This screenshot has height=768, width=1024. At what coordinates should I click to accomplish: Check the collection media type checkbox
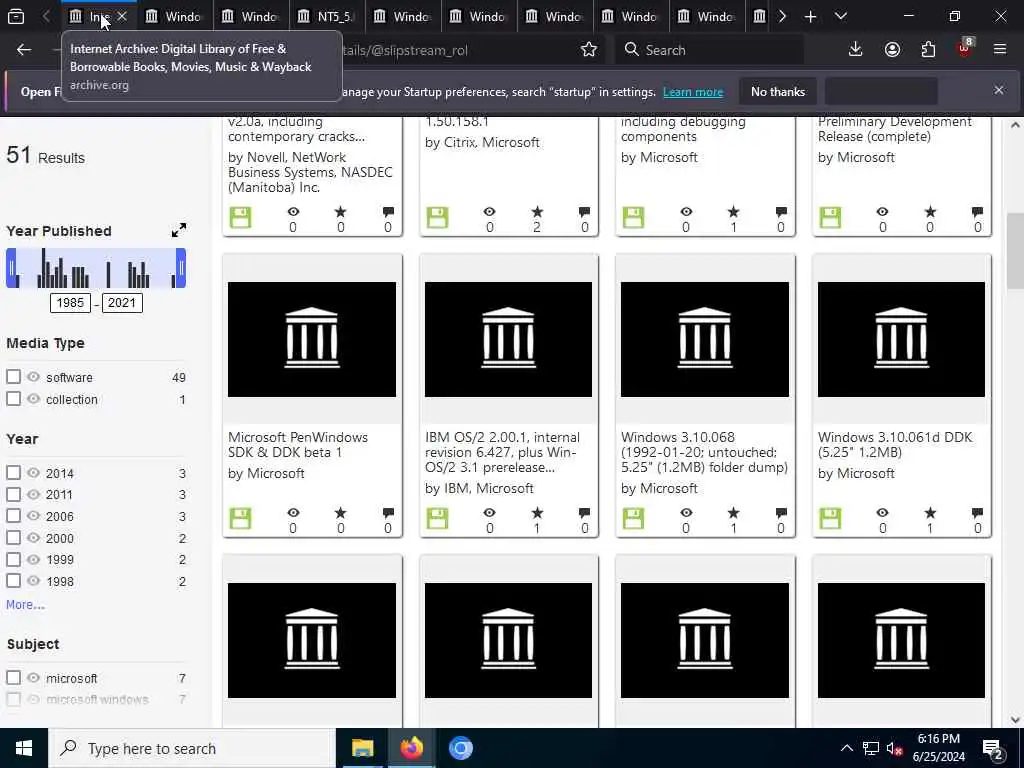point(13,398)
